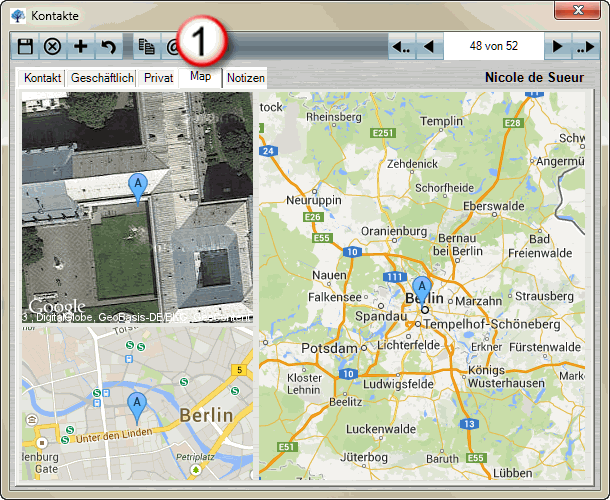Click the @ email icon
The height and width of the screenshot is (500, 610).
[171, 46]
